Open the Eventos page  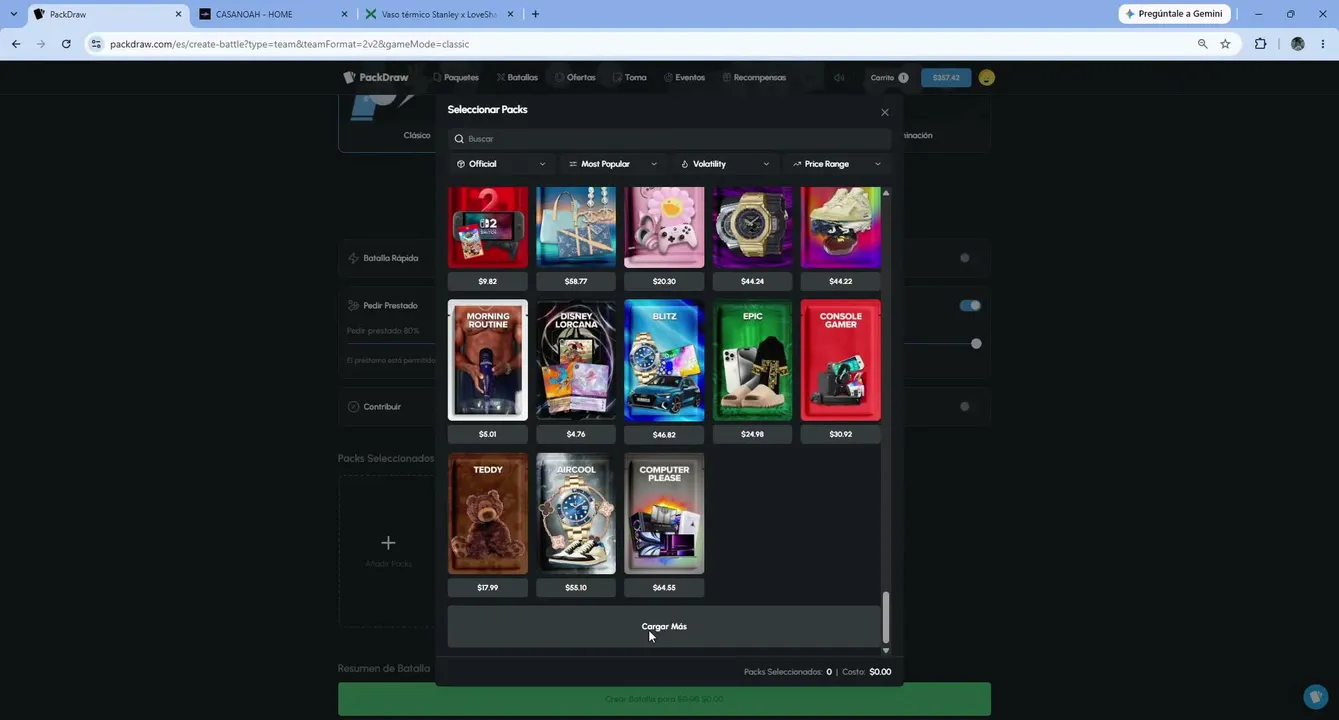click(685, 77)
